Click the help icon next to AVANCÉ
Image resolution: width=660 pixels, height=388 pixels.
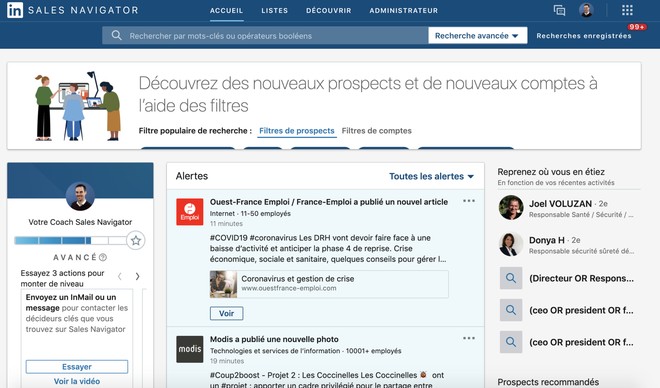coord(103,257)
